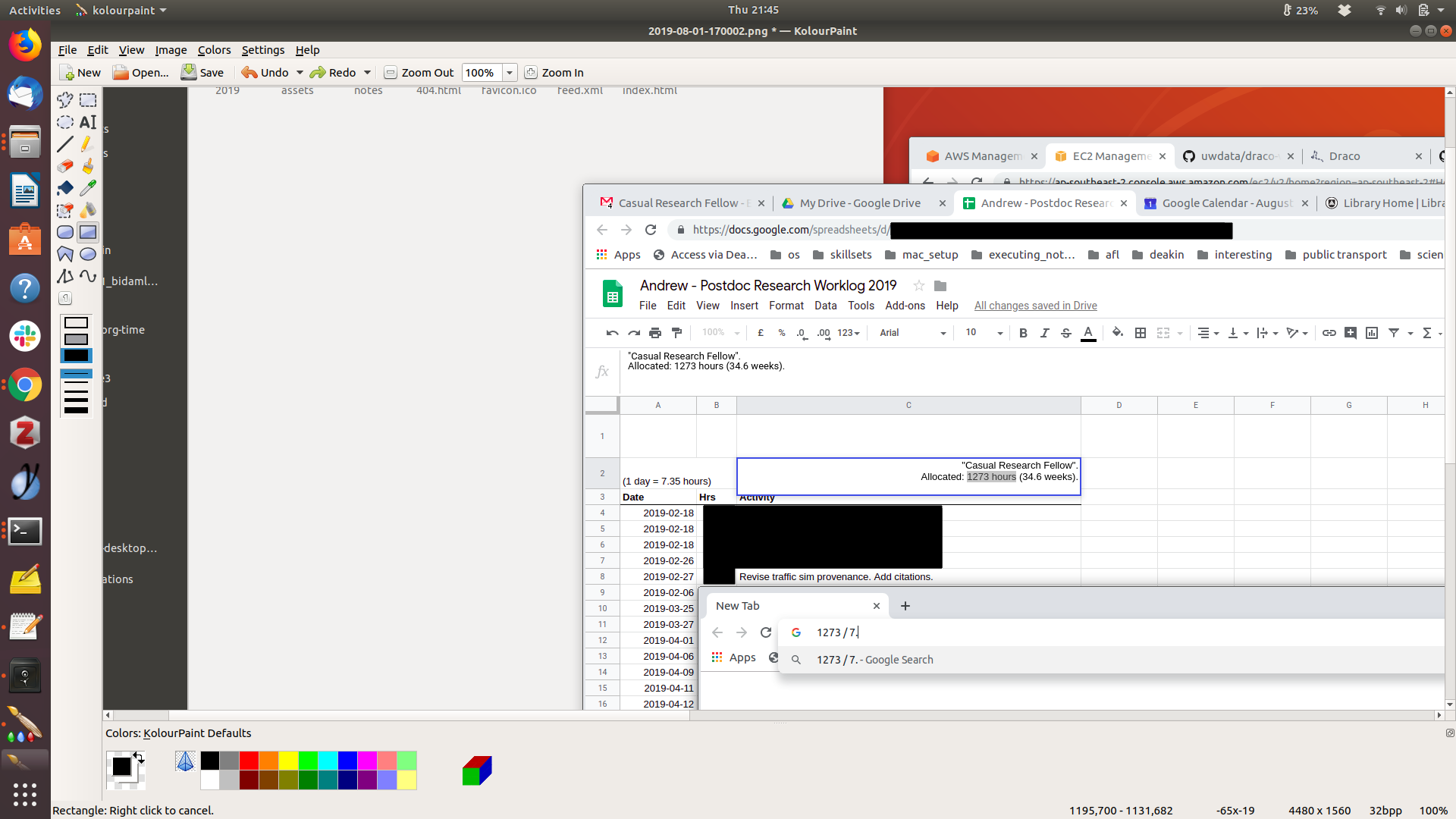Select the Eraser tool
The width and height of the screenshot is (1456, 819).
[x=65, y=166]
